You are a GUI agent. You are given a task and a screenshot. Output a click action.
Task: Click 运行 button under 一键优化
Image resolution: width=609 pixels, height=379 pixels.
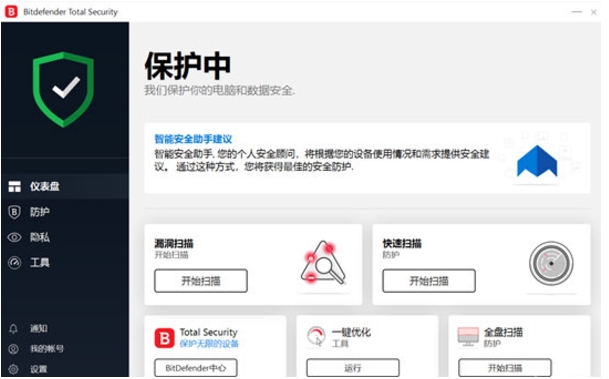click(353, 368)
